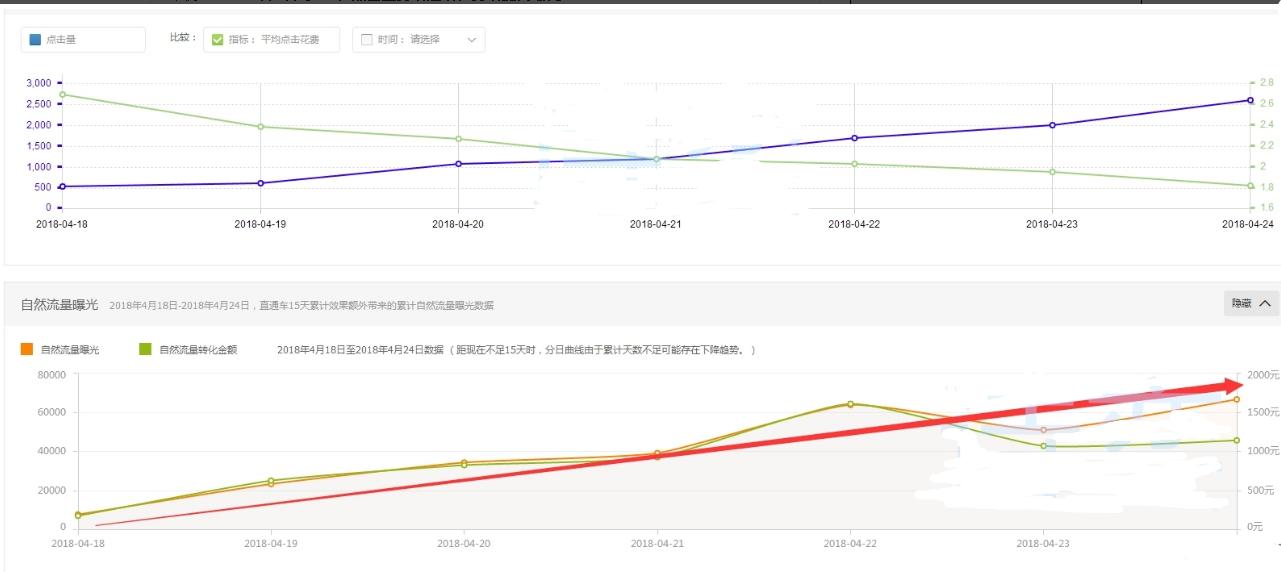Click the 2000元 value on lower right axis
Screen dimensions: 1281x572
(x=1261, y=375)
